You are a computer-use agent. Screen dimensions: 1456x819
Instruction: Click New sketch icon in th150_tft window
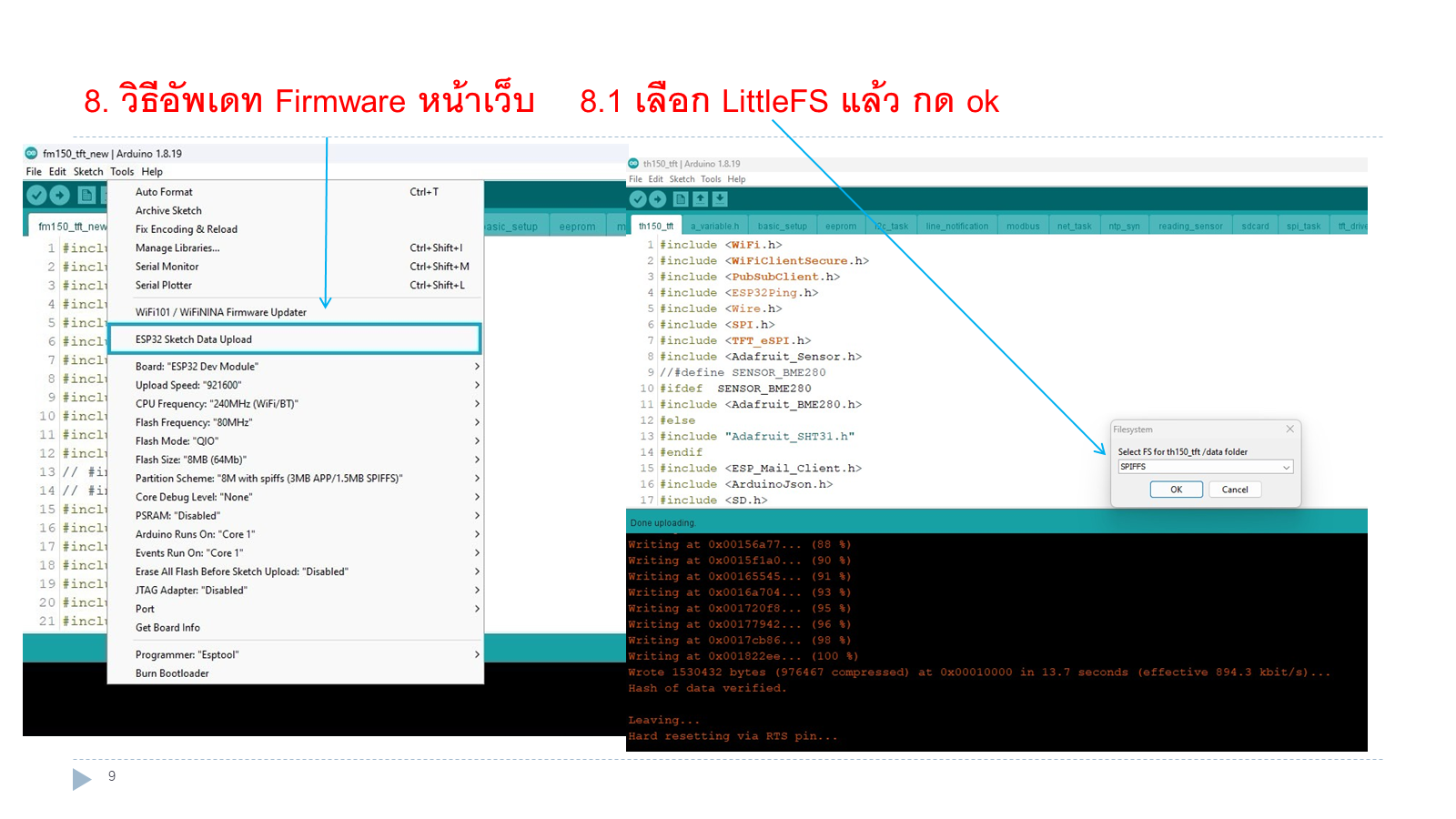pos(681,199)
